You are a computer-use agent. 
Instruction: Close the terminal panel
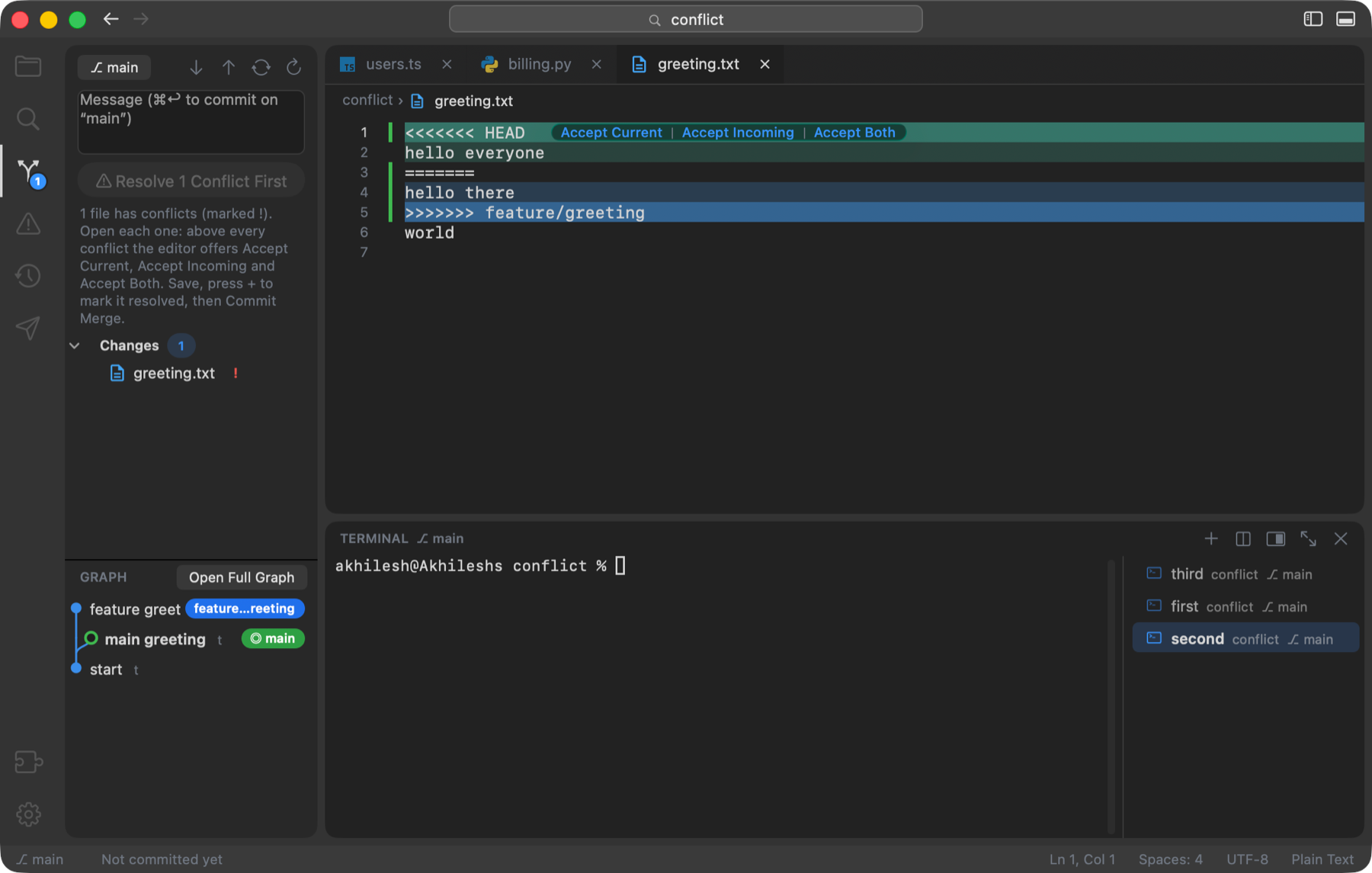click(x=1341, y=538)
